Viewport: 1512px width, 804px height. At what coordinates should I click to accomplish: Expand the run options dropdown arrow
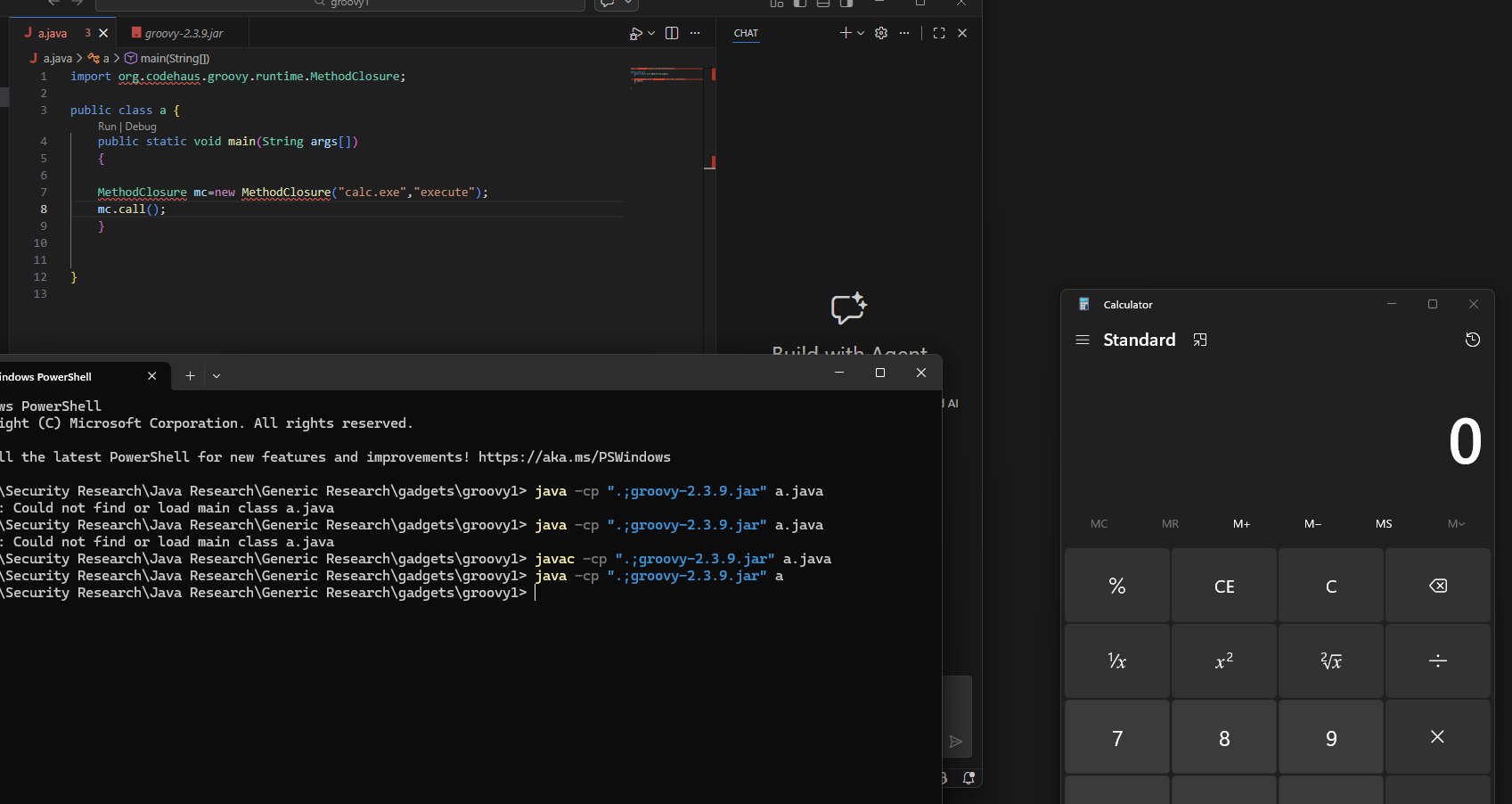click(652, 33)
